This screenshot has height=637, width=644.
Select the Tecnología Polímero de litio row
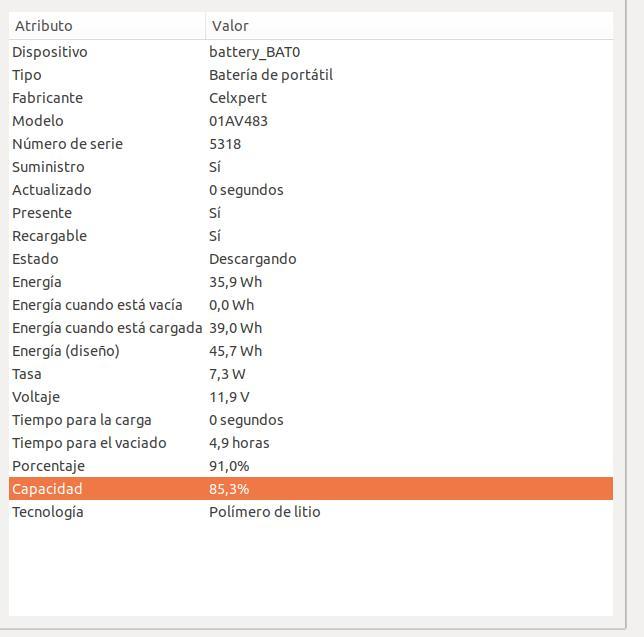[x=311, y=512]
